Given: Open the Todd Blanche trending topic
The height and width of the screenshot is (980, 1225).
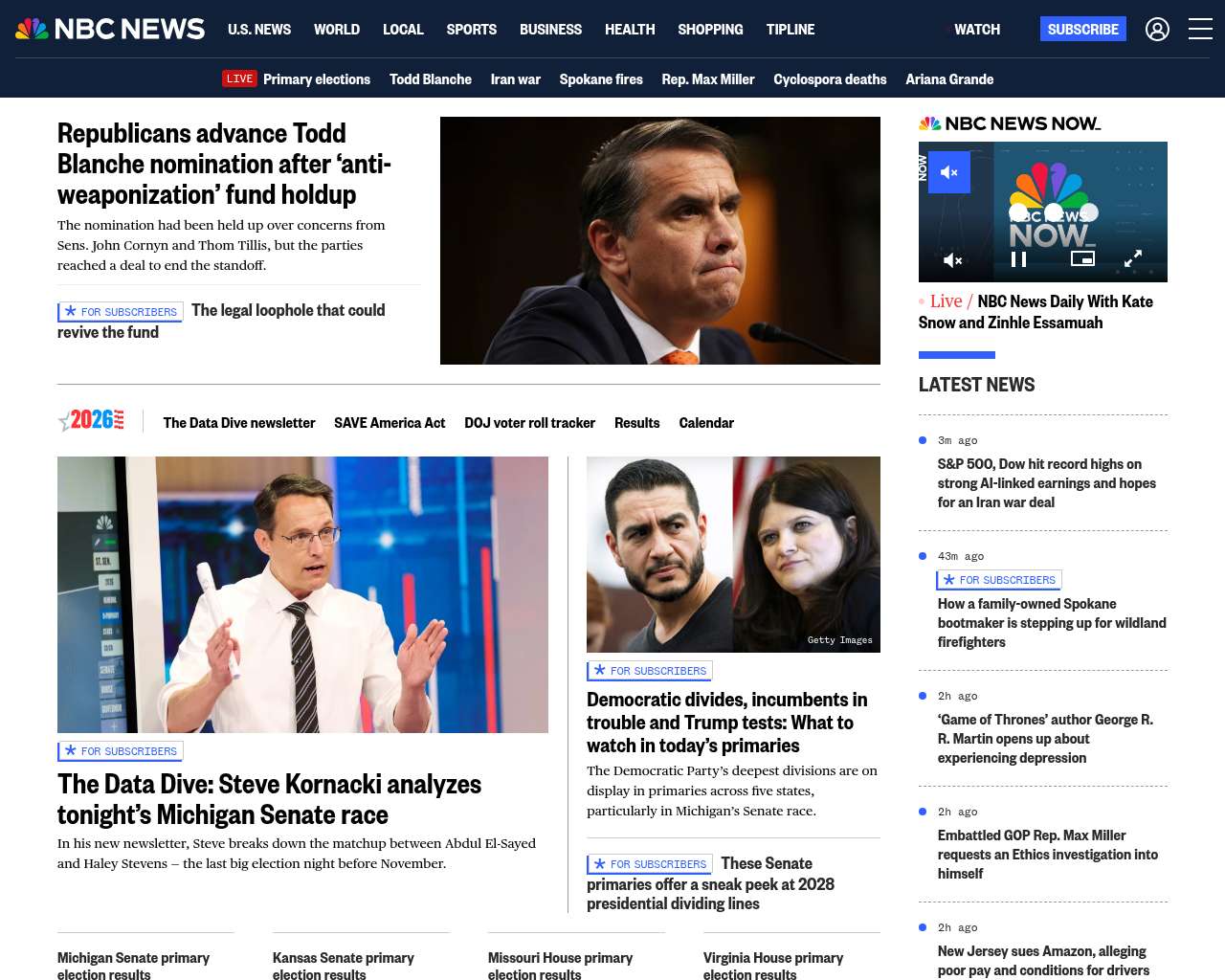Looking at the screenshot, I should (431, 79).
